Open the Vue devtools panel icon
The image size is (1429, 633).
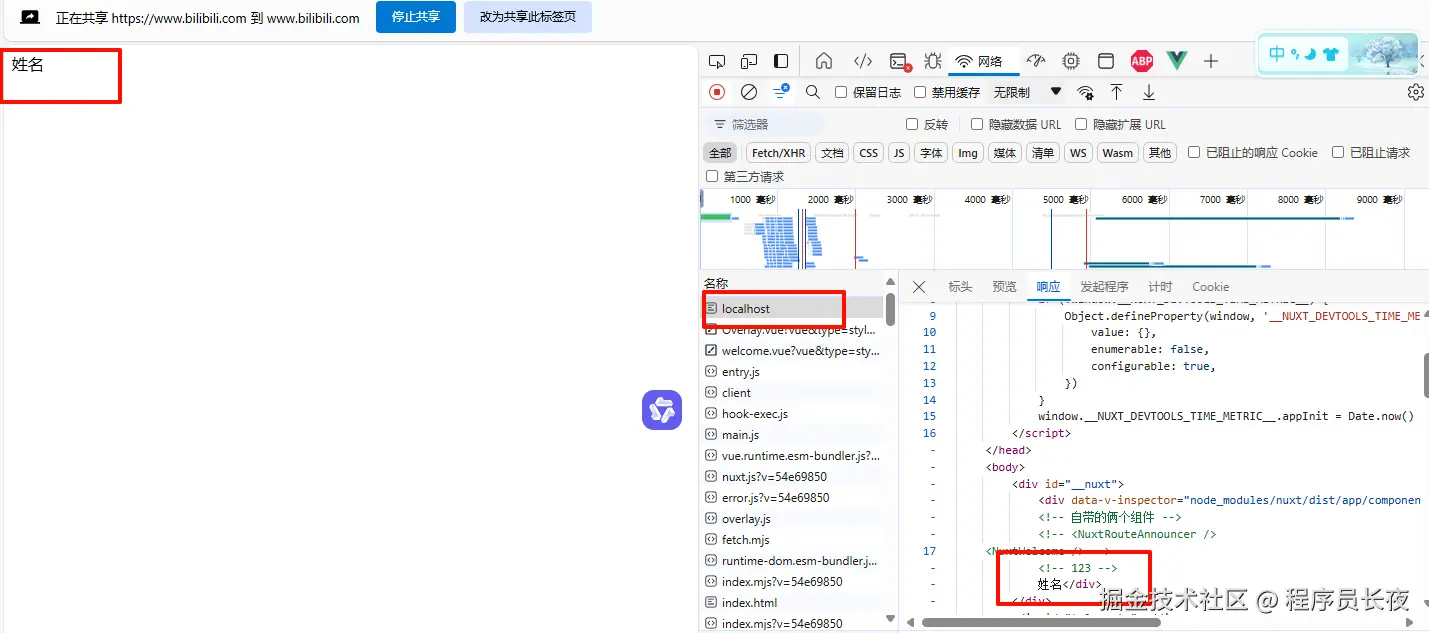tap(1177, 61)
